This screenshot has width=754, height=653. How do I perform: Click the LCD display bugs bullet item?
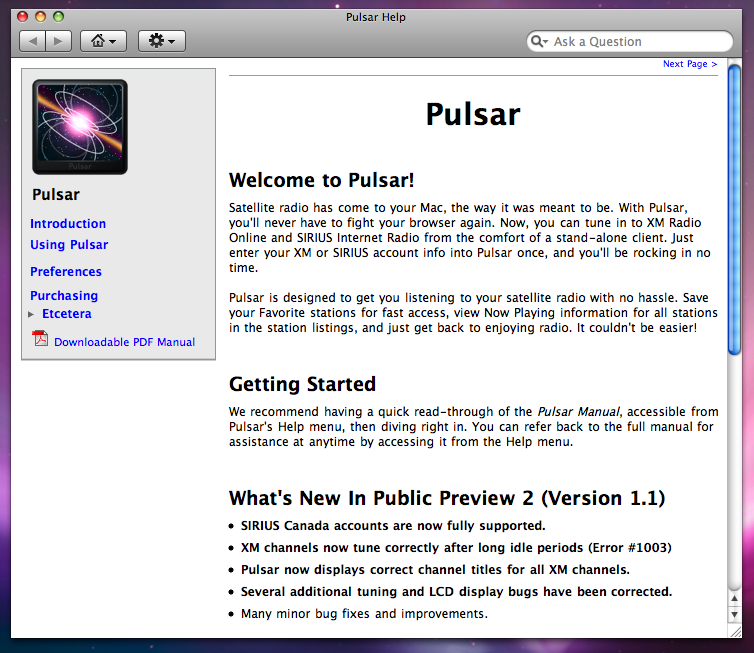click(x=456, y=591)
